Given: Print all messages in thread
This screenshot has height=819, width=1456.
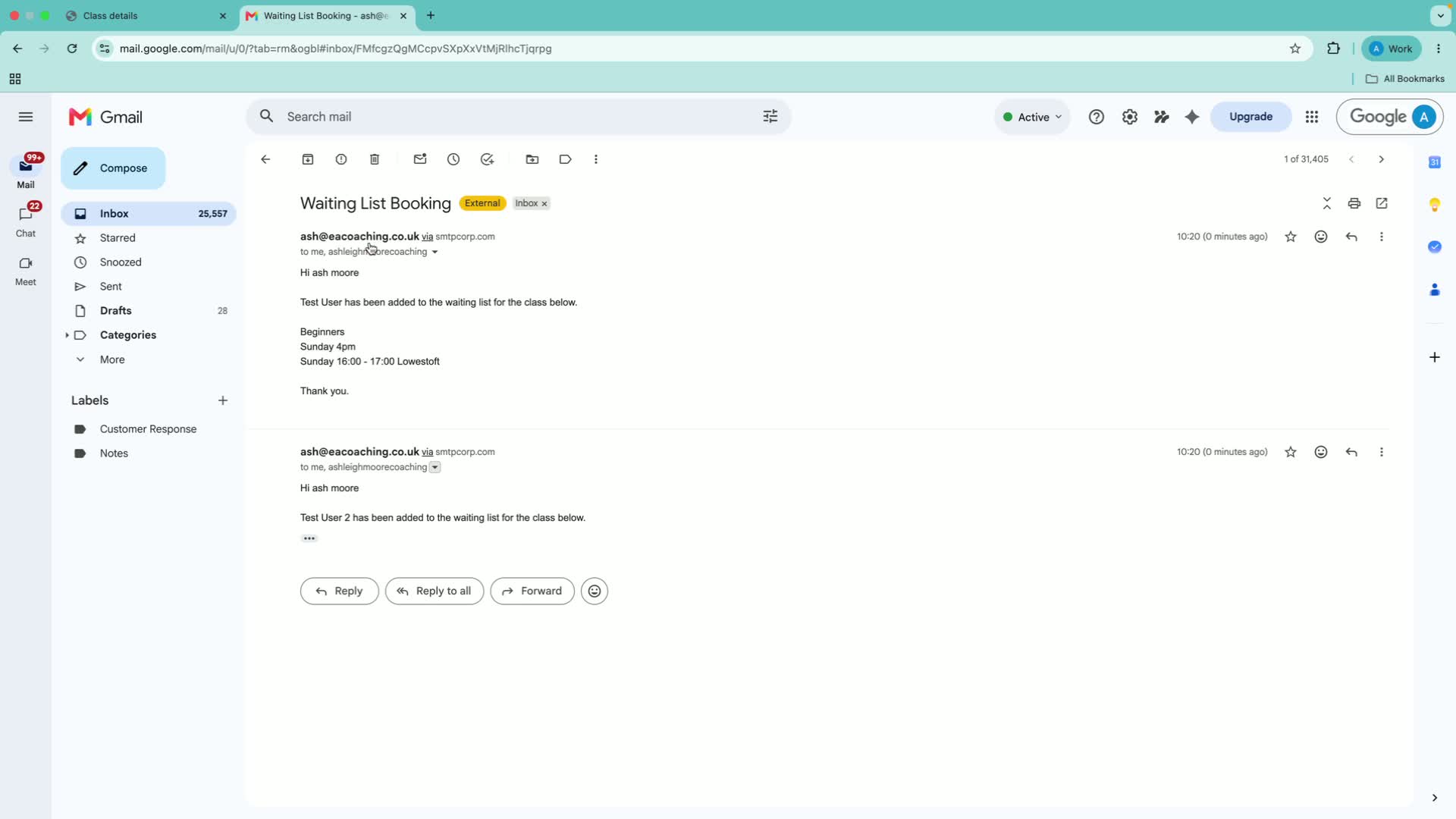Looking at the screenshot, I should click(x=1354, y=203).
